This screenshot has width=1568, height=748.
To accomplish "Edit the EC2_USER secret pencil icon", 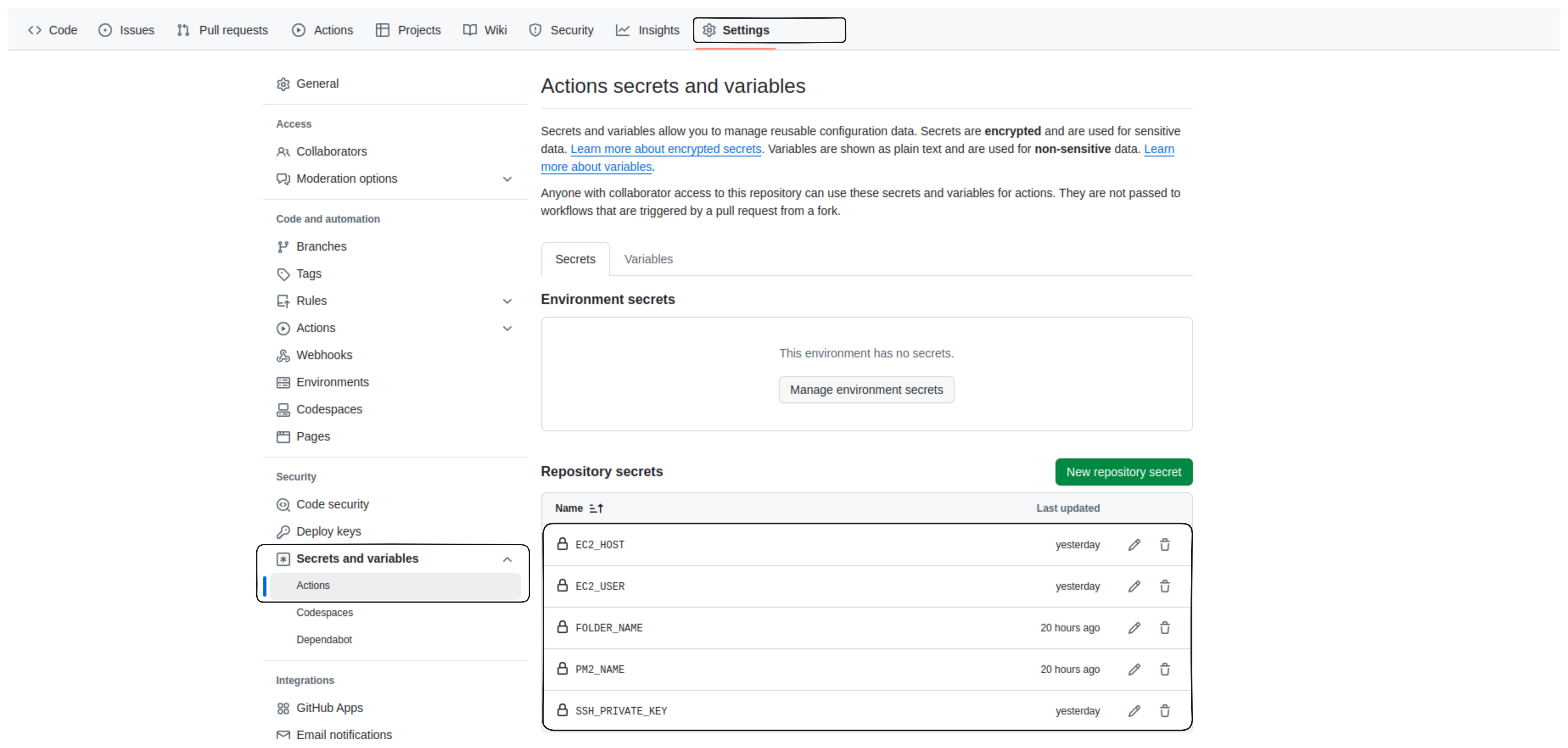I will pyautogui.click(x=1134, y=586).
